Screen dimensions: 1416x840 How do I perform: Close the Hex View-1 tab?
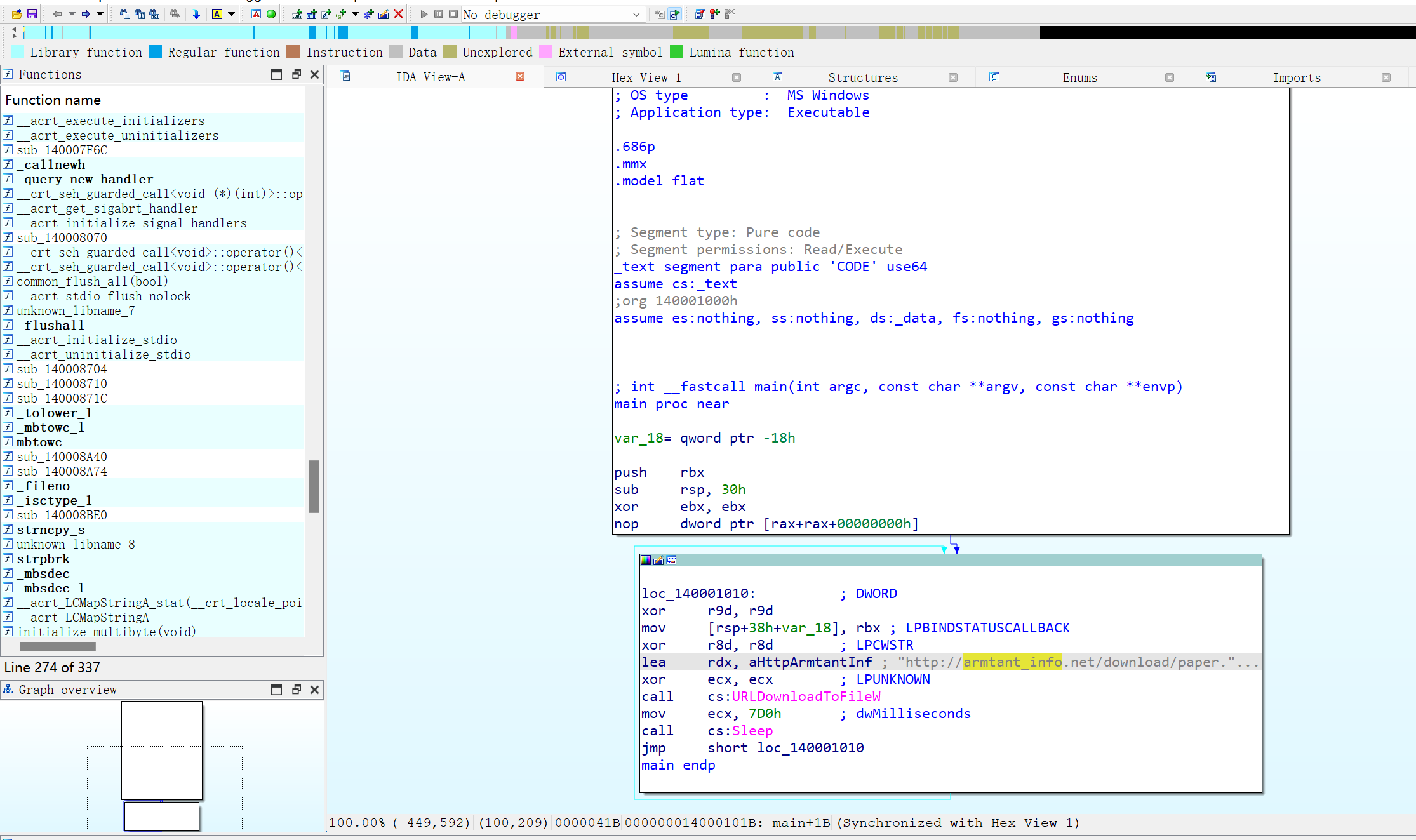tap(737, 77)
